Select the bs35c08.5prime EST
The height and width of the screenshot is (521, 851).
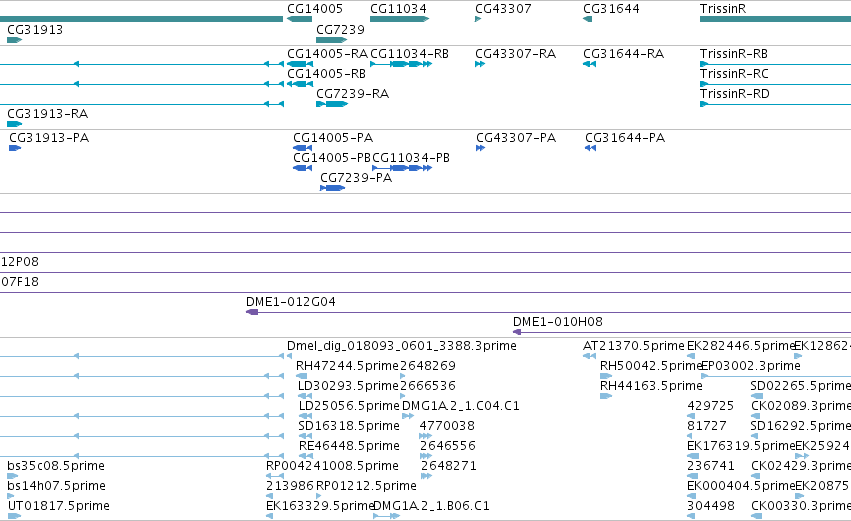[x=12, y=476]
